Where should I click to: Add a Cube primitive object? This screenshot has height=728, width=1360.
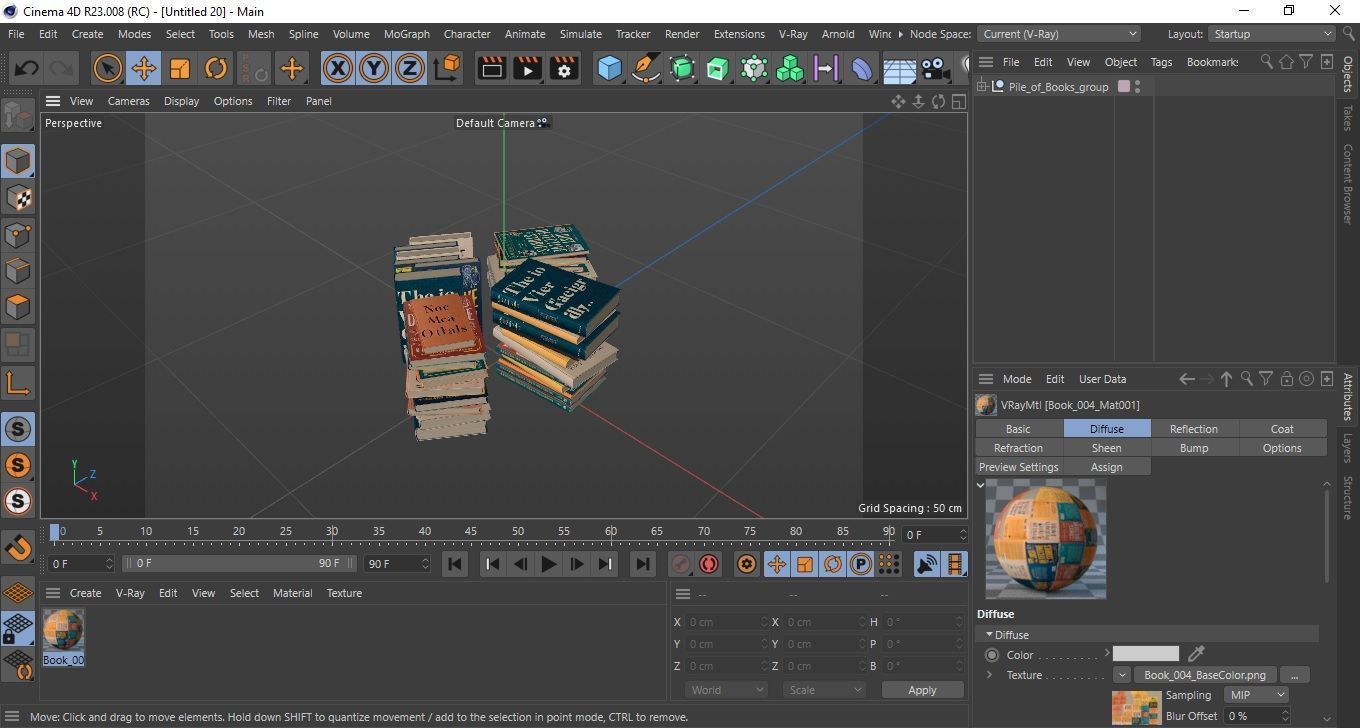[x=609, y=69]
